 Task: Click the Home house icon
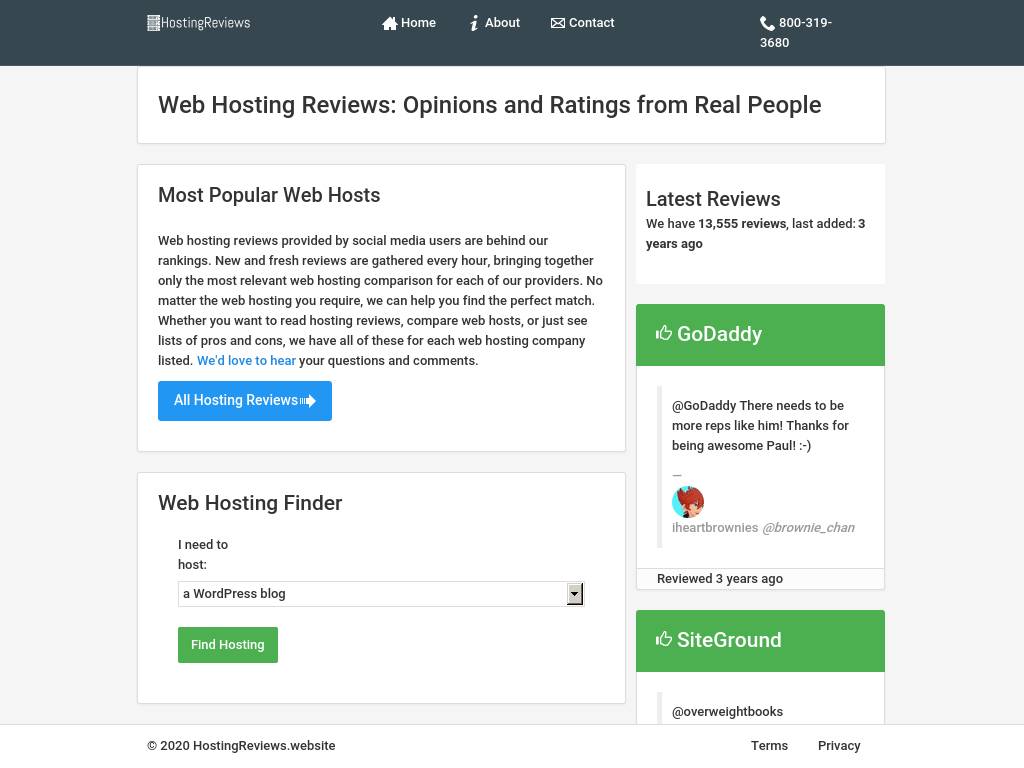390,23
